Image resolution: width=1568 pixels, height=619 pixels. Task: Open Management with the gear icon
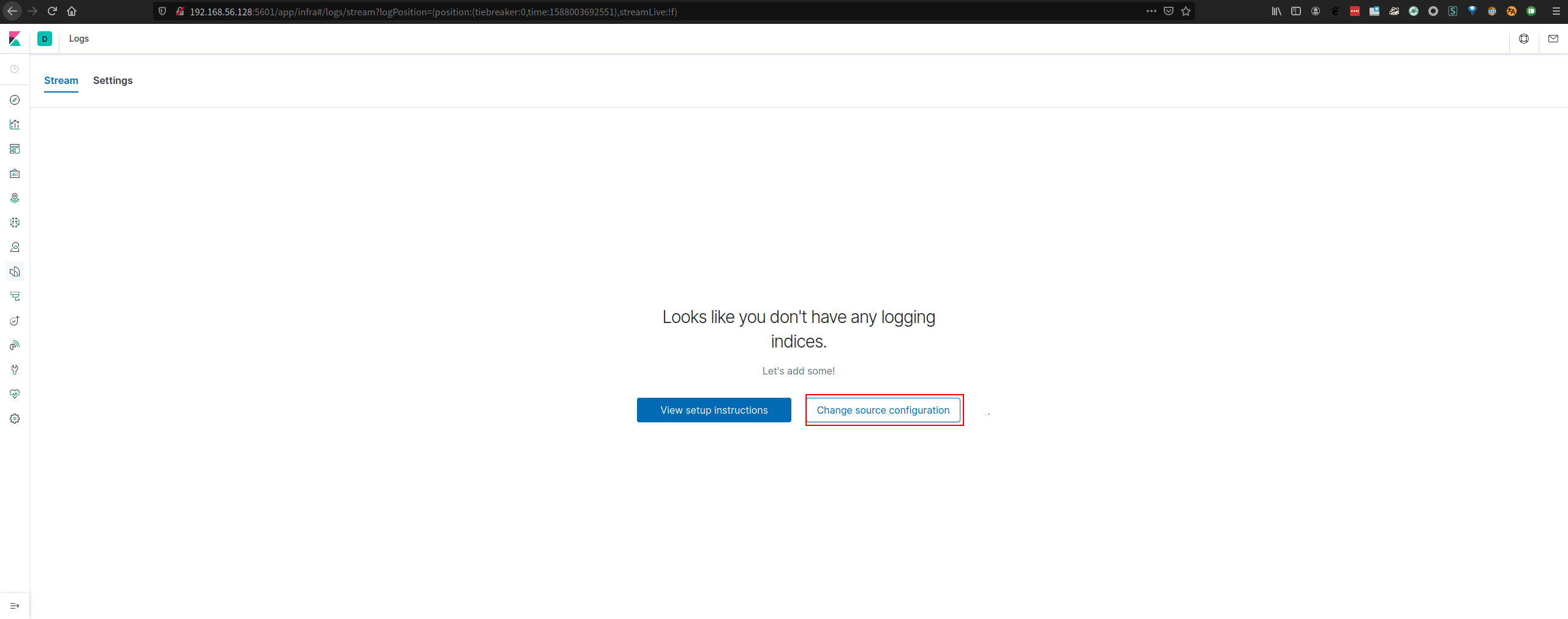point(15,419)
